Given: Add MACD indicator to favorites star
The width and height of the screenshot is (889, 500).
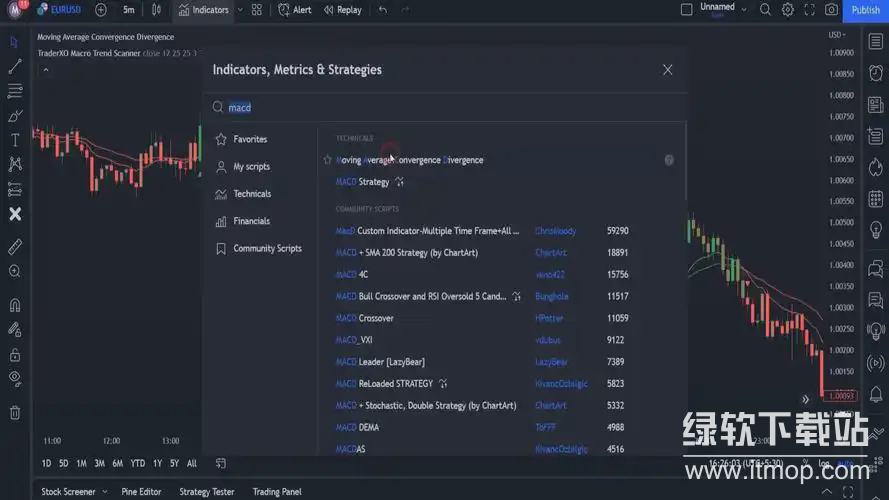Looking at the screenshot, I should (327, 160).
